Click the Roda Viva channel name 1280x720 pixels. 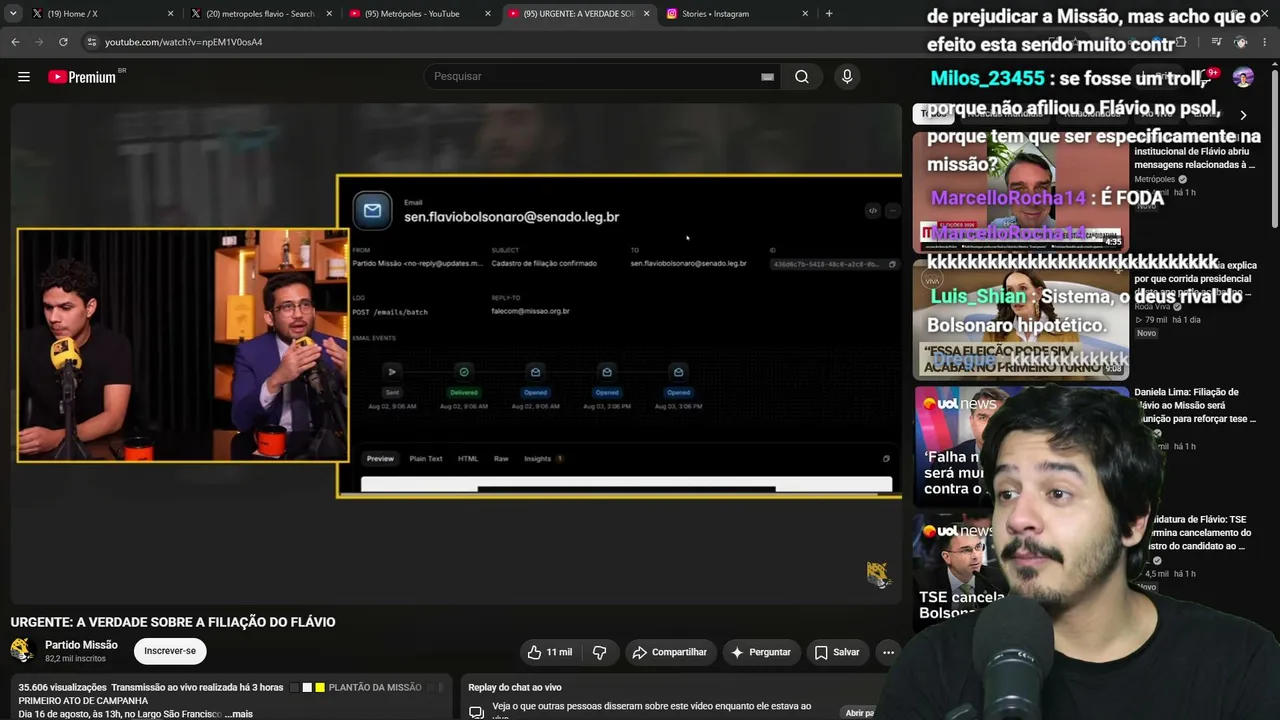pos(1154,307)
